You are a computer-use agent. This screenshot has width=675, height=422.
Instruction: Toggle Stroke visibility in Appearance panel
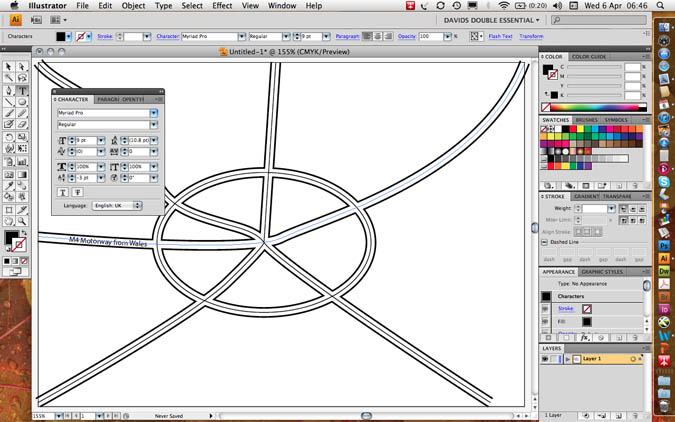point(546,309)
